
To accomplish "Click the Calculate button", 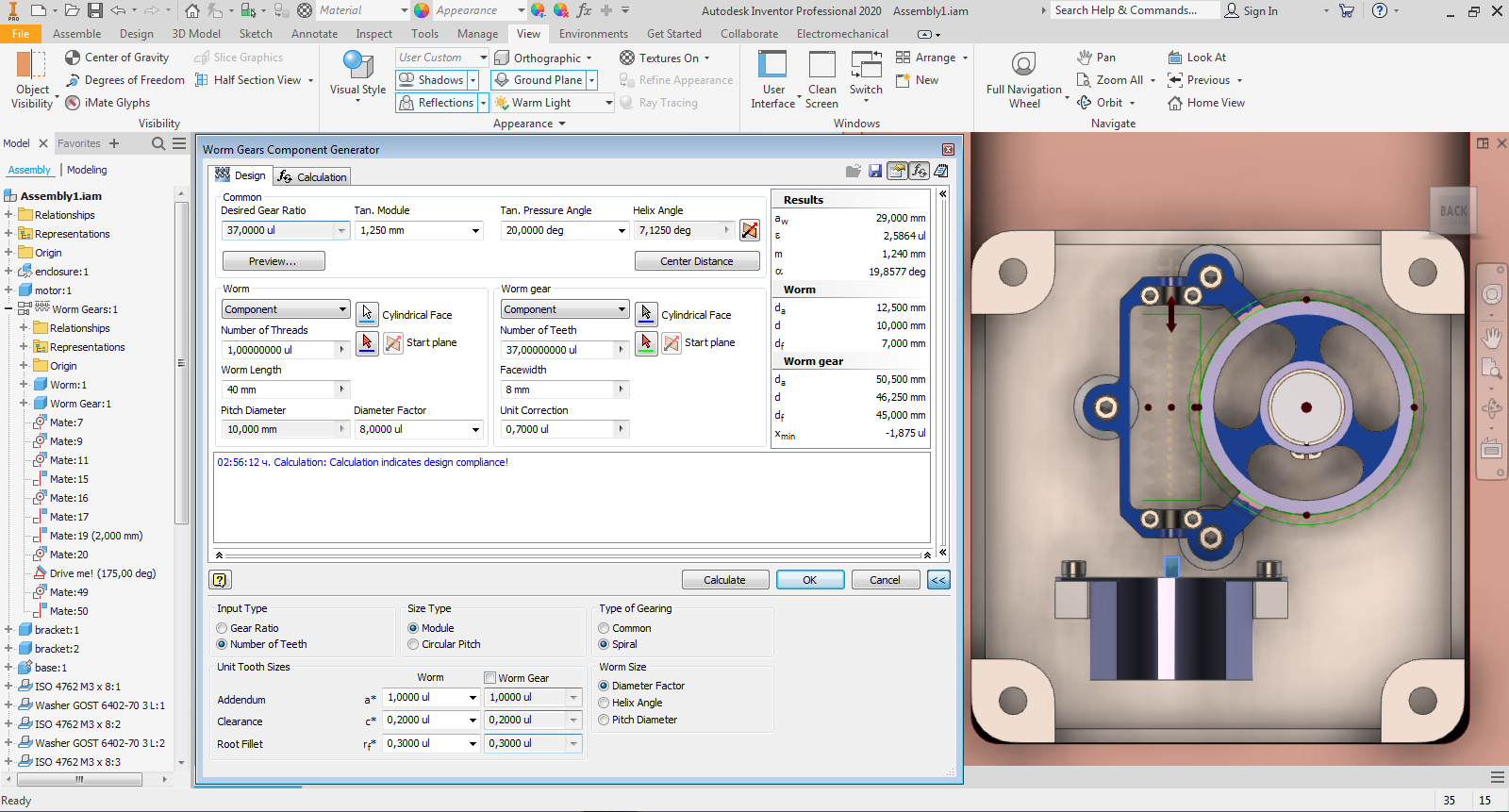I will point(724,580).
